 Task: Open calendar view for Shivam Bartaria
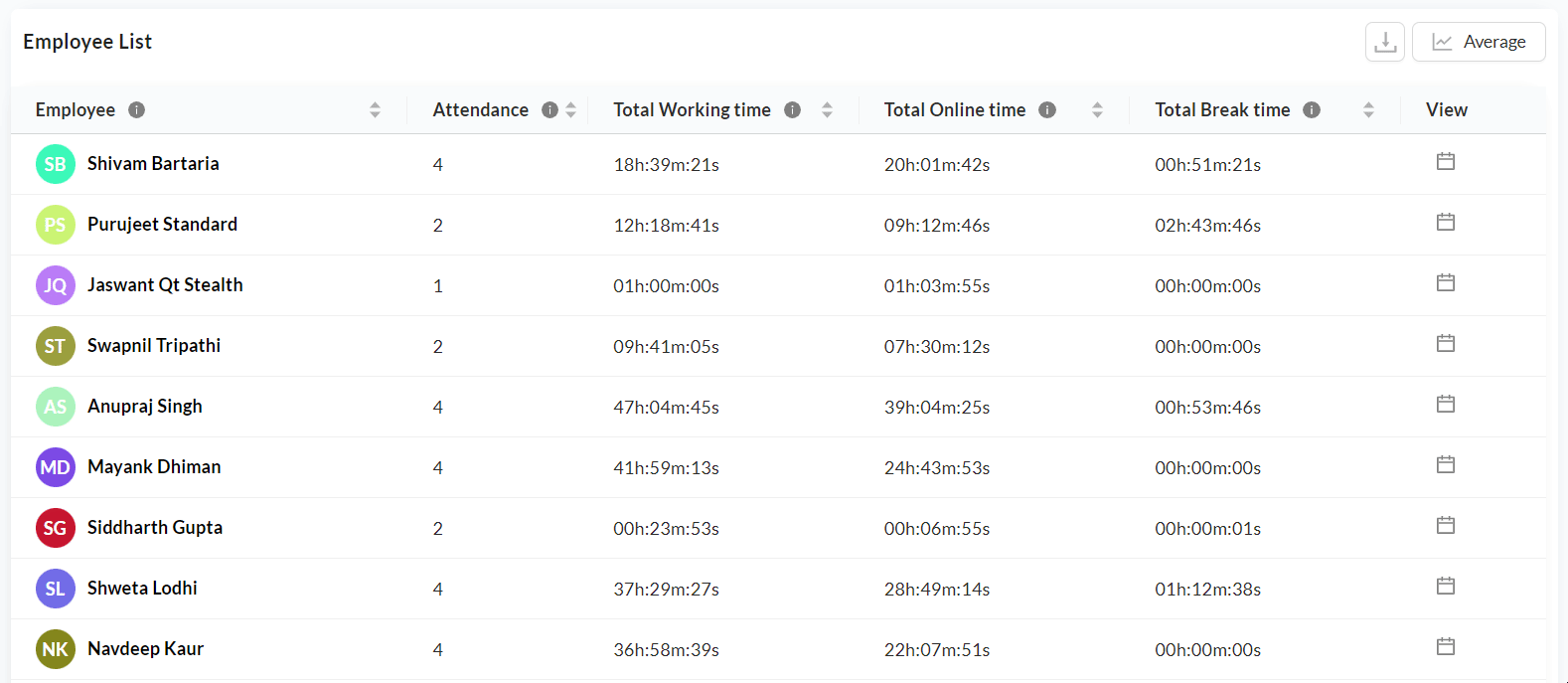(1446, 161)
